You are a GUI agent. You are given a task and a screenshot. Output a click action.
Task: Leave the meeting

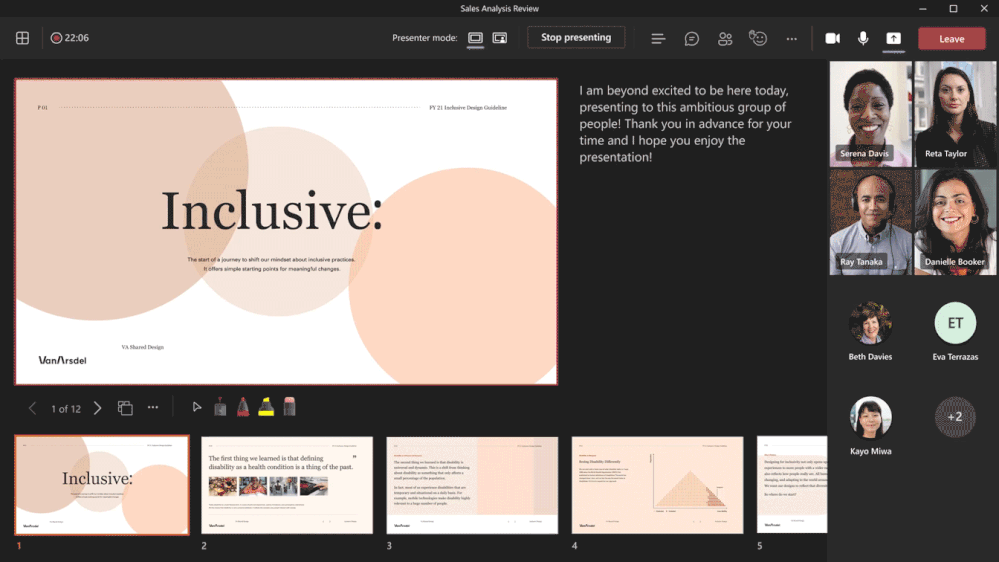(x=951, y=38)
